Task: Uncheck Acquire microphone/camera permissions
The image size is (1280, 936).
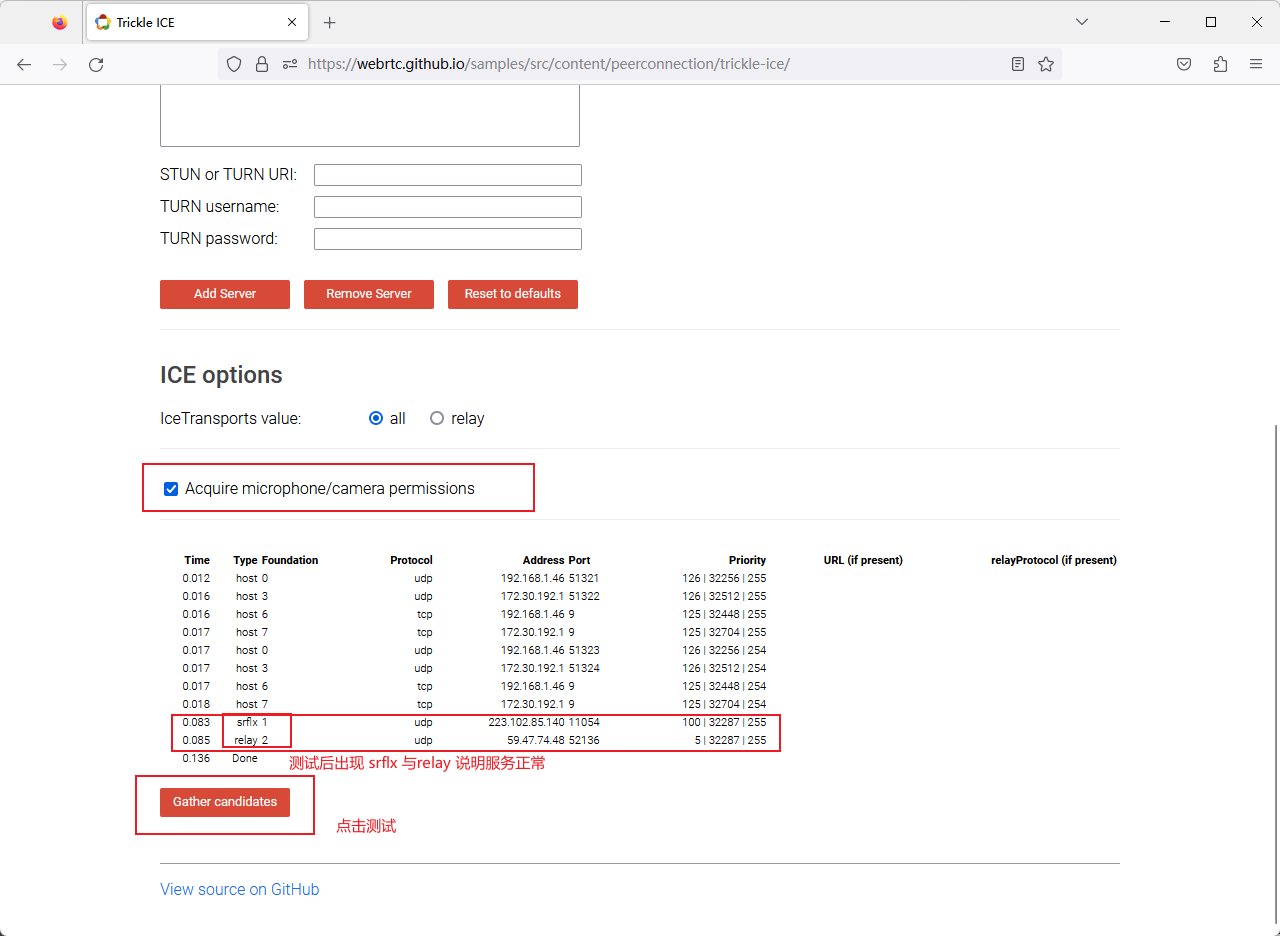Action: 171,489
